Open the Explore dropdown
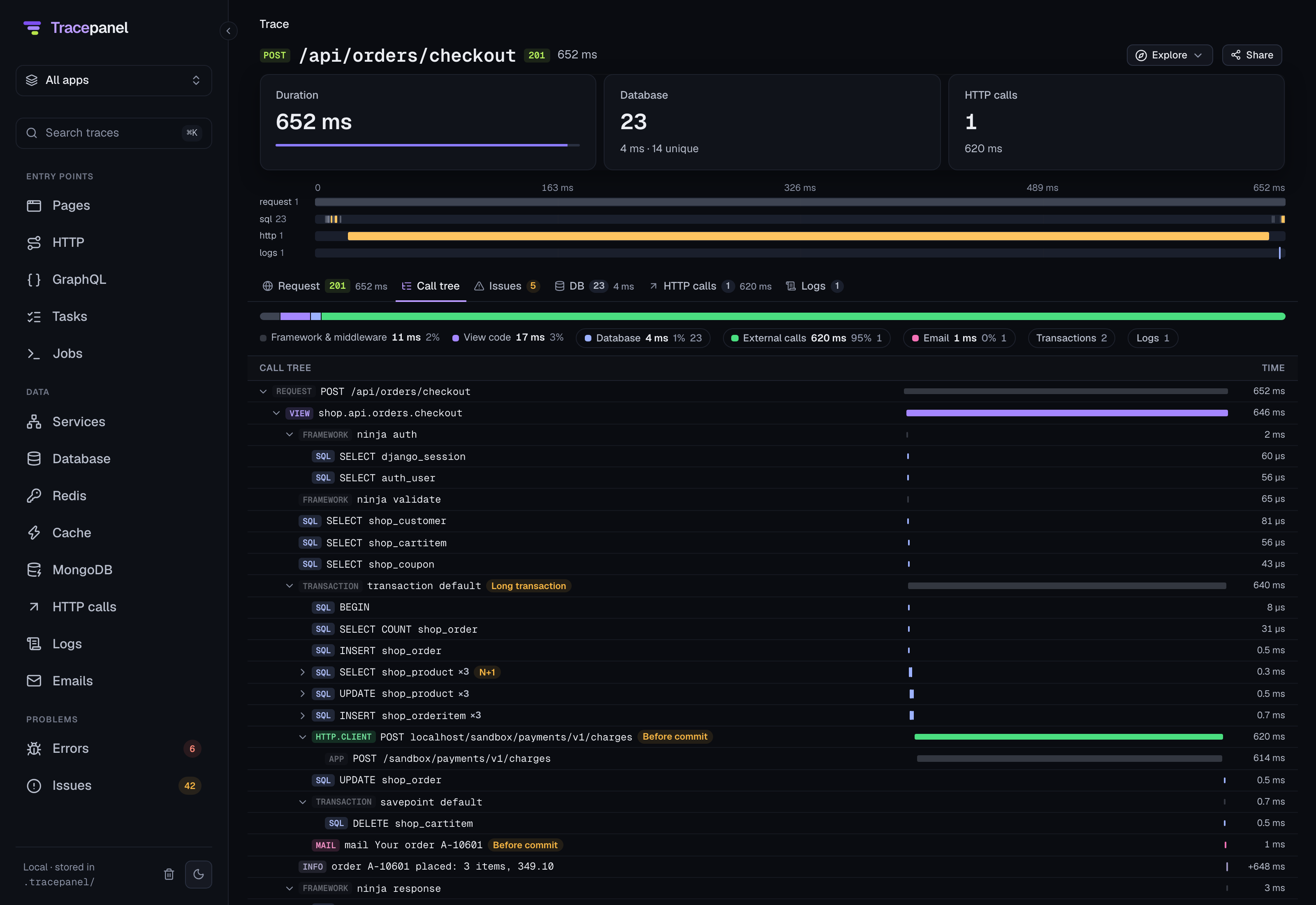 click(1169, 55)
